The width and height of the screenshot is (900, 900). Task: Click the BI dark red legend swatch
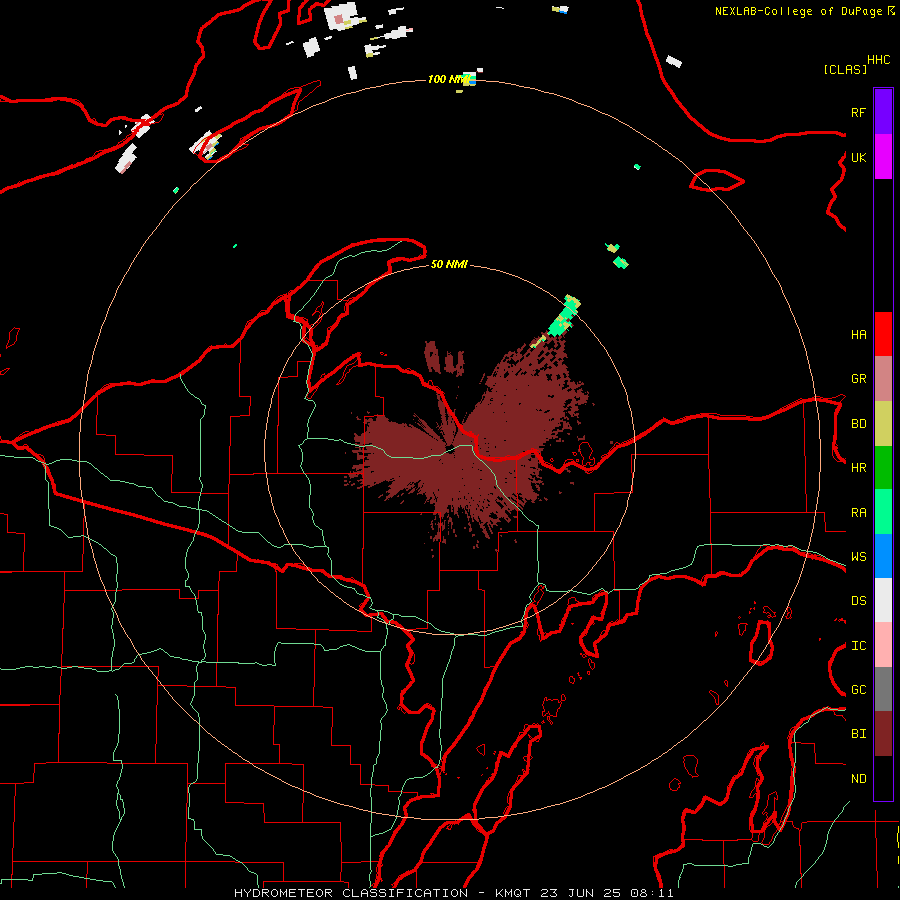(x=883, y=734)
